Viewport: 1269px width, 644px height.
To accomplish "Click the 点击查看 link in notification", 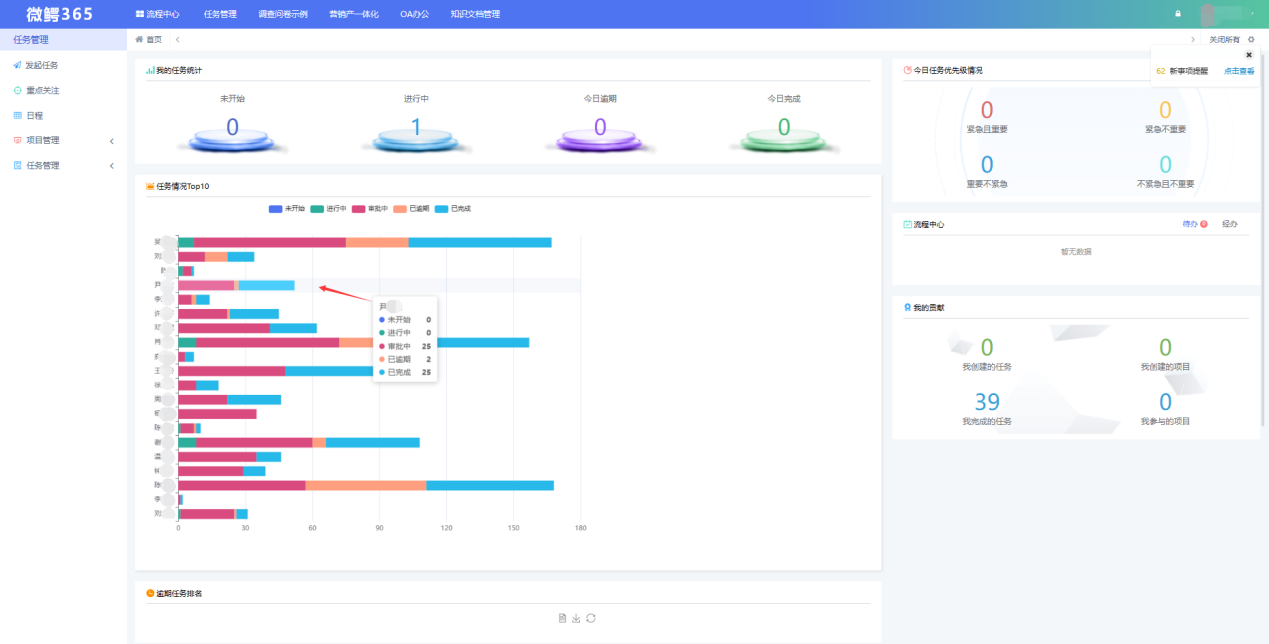I will click(1239, 71).
